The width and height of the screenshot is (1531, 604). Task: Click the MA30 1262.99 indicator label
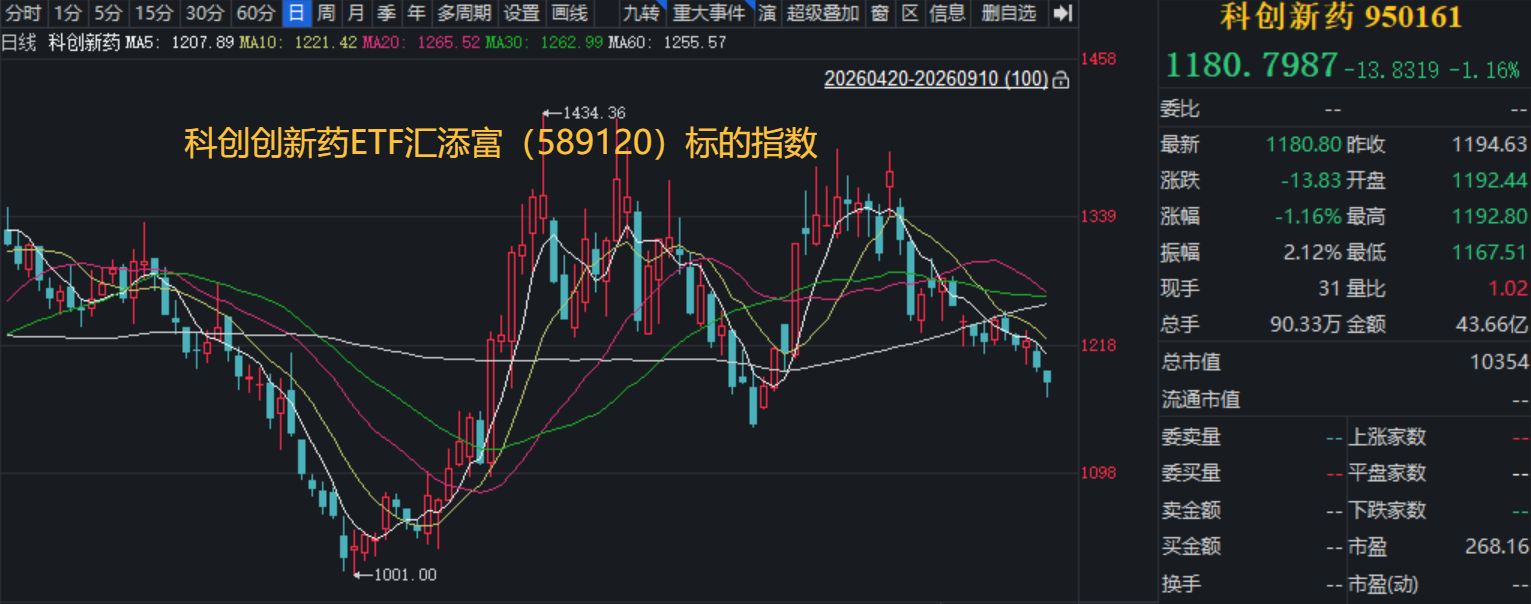(545, 43)
